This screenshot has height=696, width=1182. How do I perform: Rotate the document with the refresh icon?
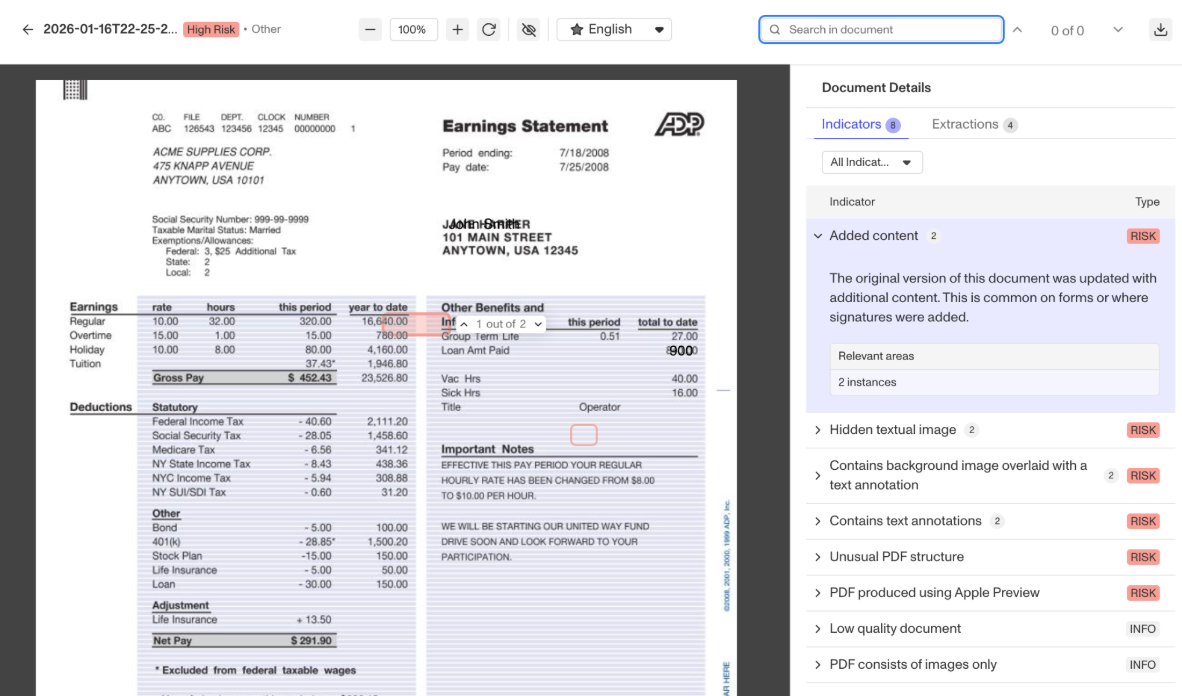[488, 29]
